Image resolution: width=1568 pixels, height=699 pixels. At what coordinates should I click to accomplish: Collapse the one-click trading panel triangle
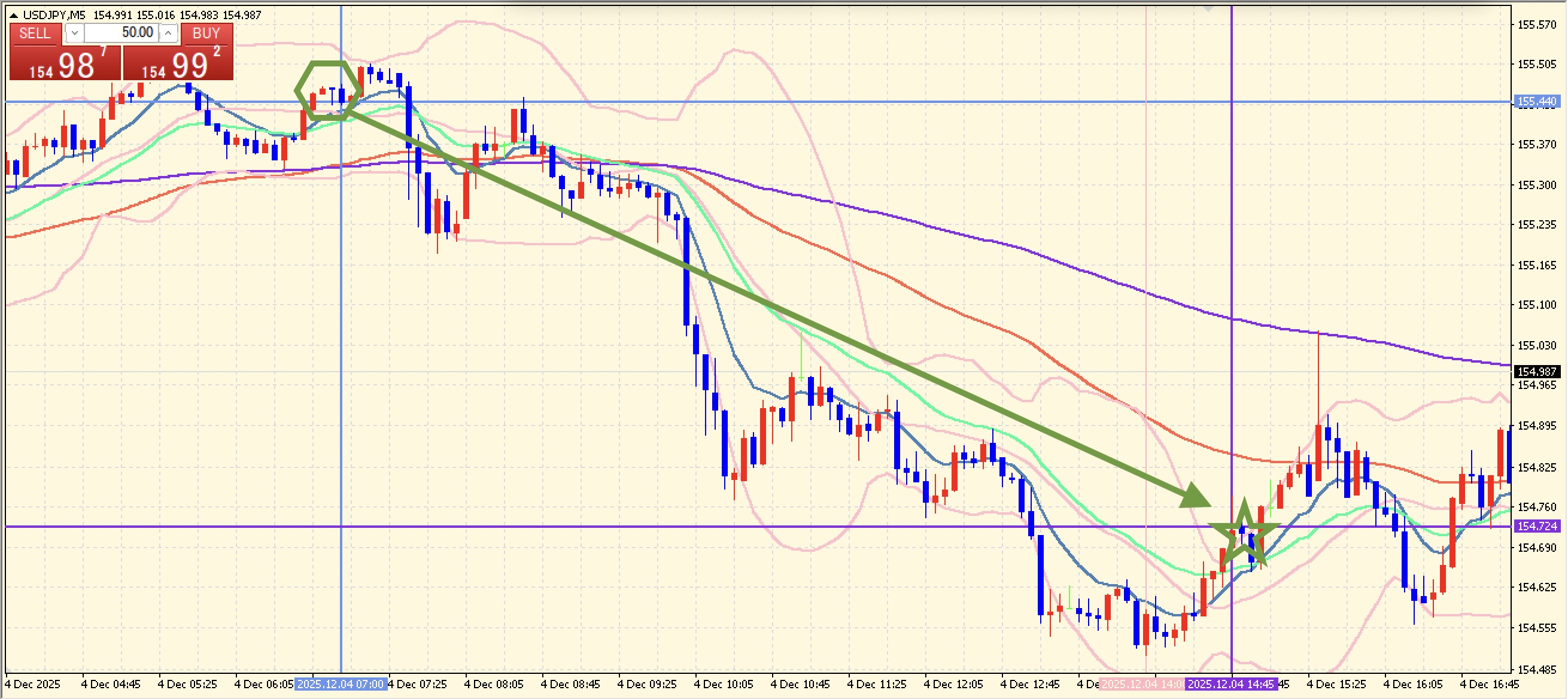(x=13, y=15)
